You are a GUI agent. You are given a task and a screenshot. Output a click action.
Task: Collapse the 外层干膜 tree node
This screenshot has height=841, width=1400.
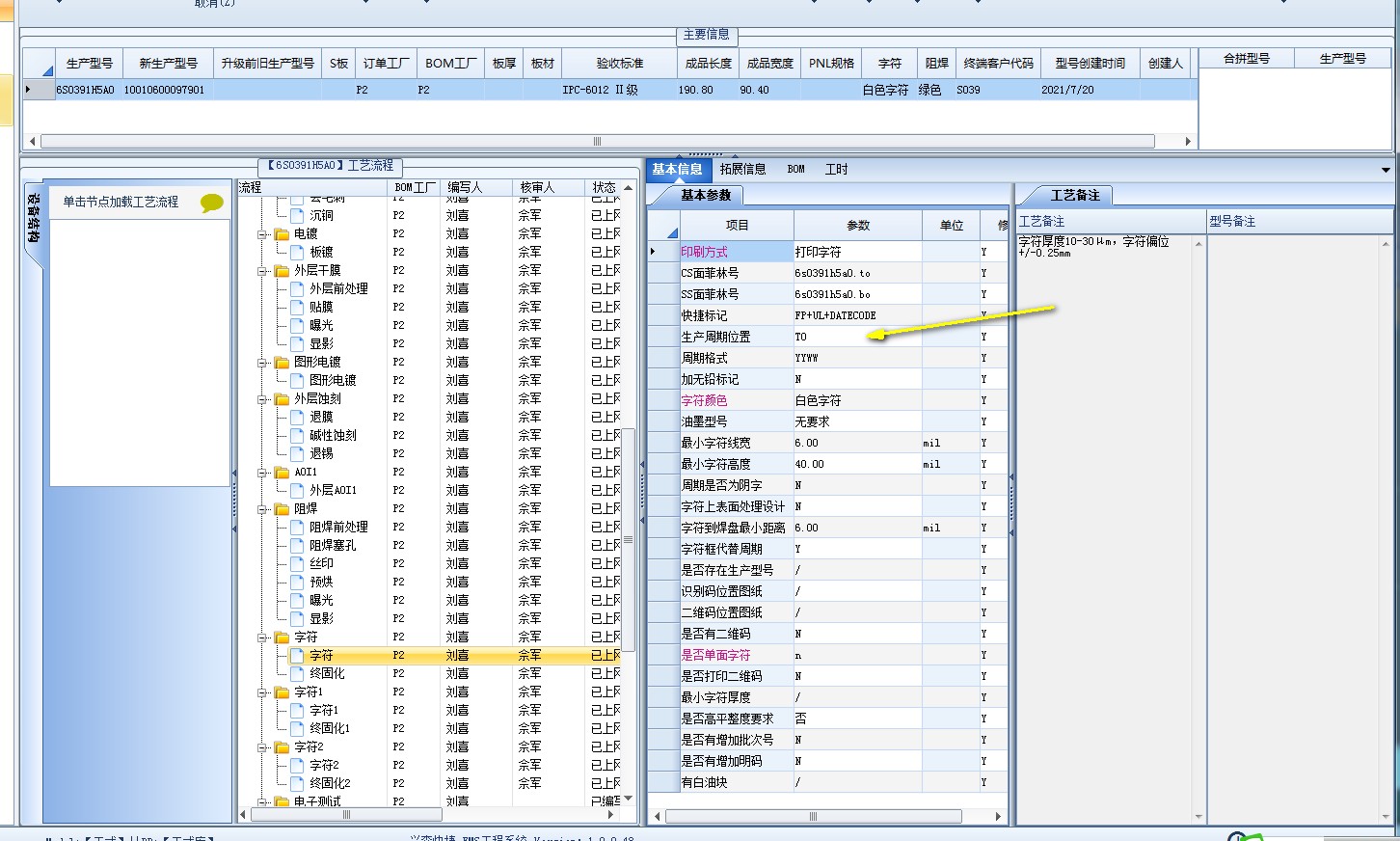pyautogui.click(x=262, y=271)
